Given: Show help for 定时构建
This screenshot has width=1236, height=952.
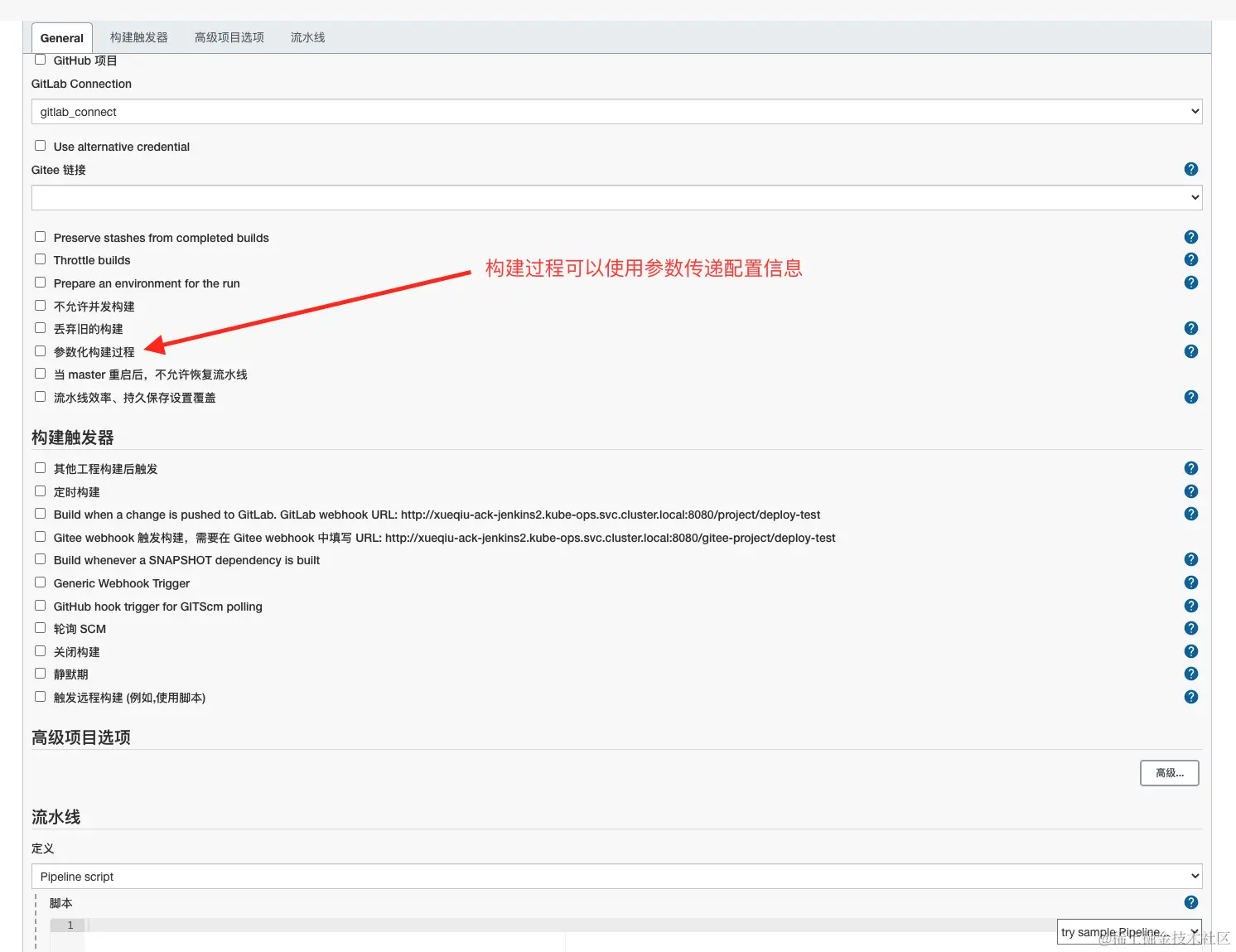Looking at the screenshot, I should 1191,491.
